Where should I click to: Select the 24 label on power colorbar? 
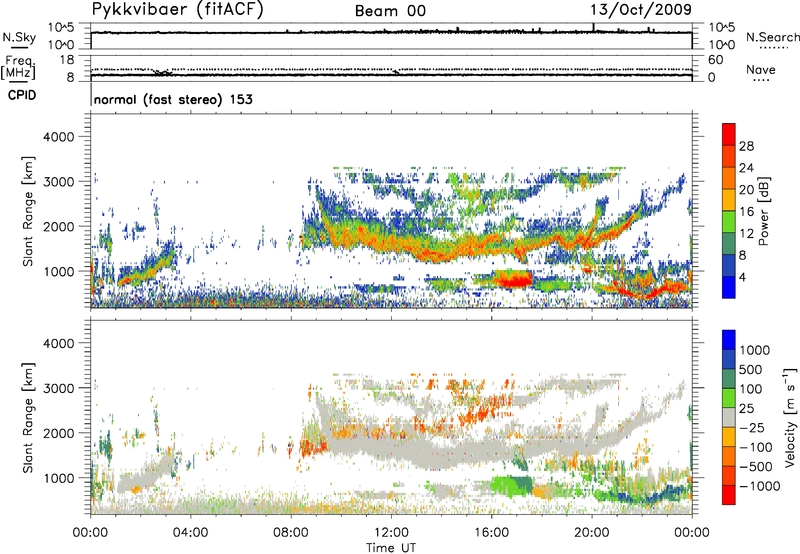coord(746,168)
